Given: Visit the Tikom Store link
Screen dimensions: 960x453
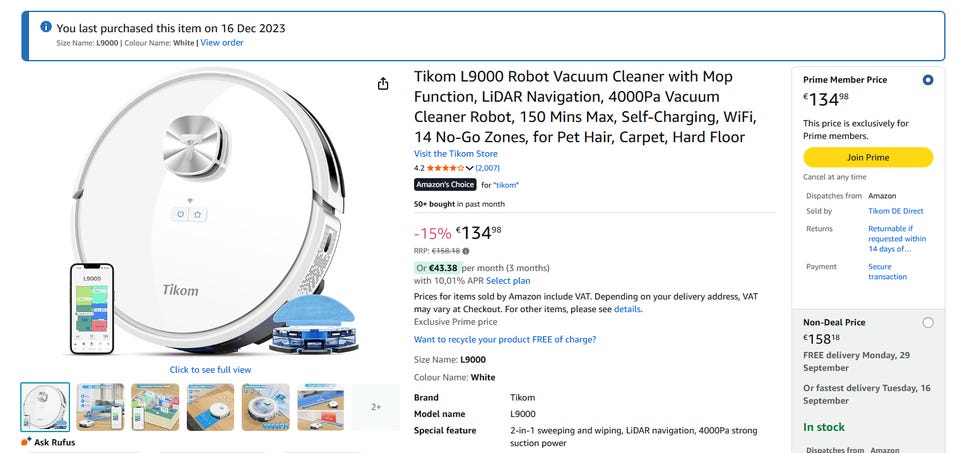Looking at the screenshot, I should click(x=455, y=154).
